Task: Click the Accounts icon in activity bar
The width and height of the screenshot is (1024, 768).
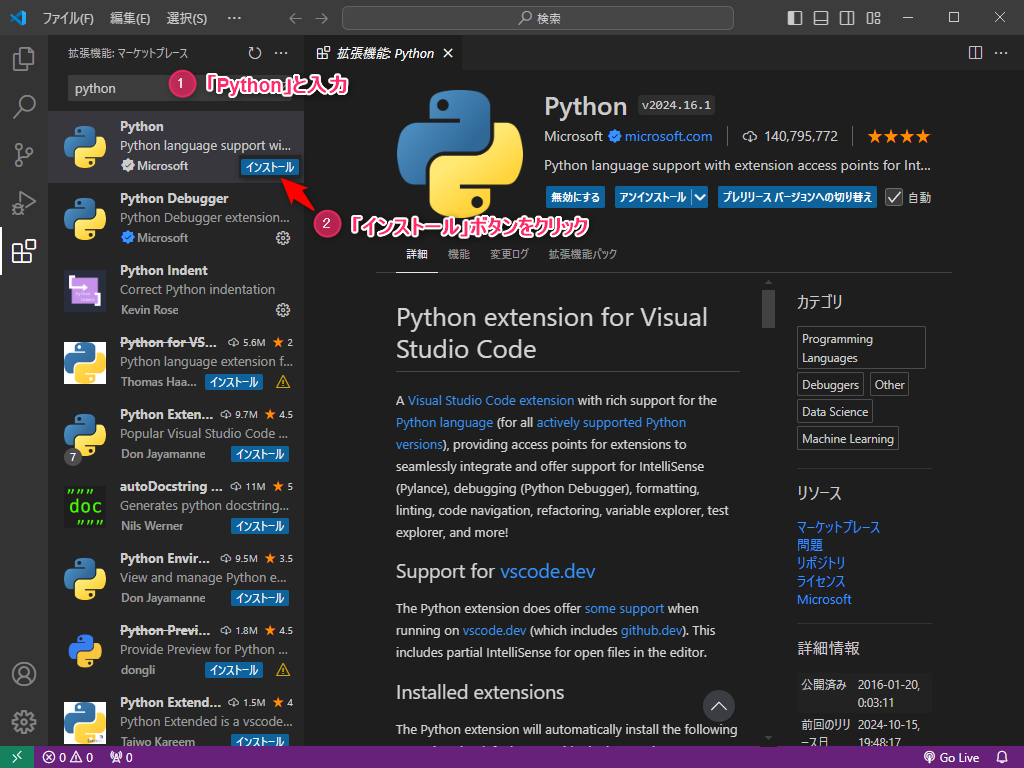Action: point(24,674)
